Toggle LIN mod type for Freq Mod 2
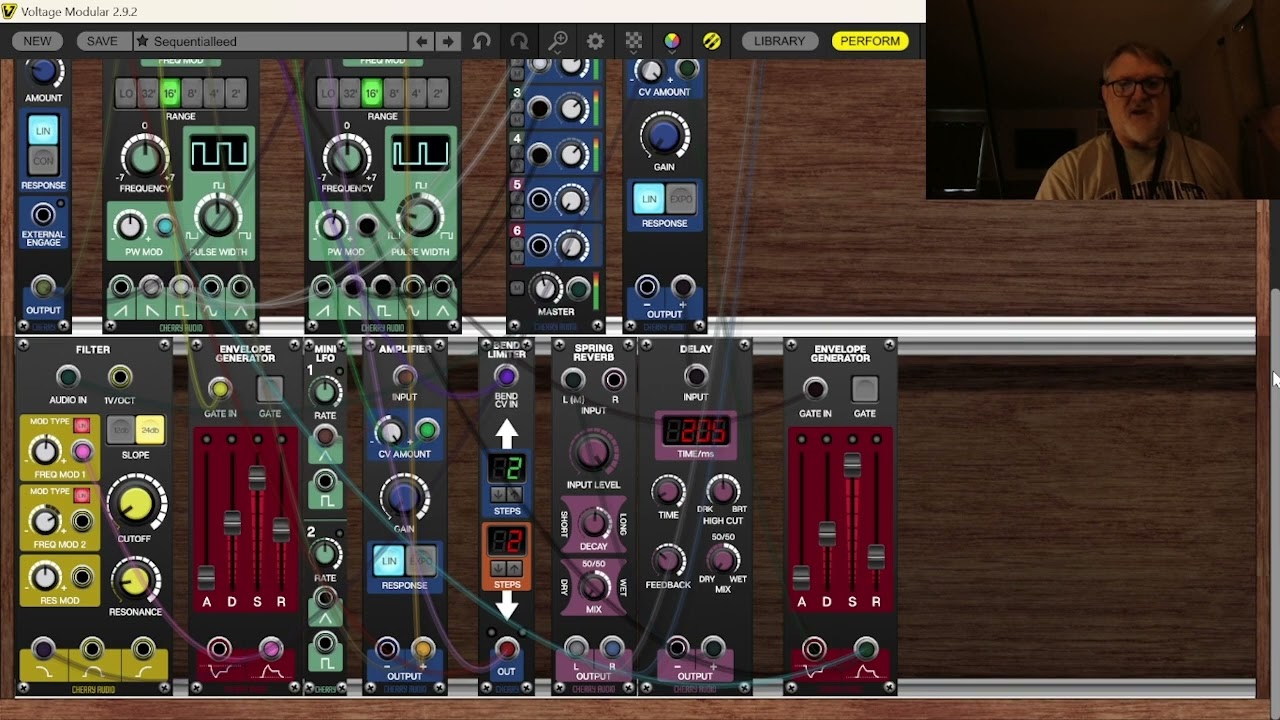 [82, 496]
